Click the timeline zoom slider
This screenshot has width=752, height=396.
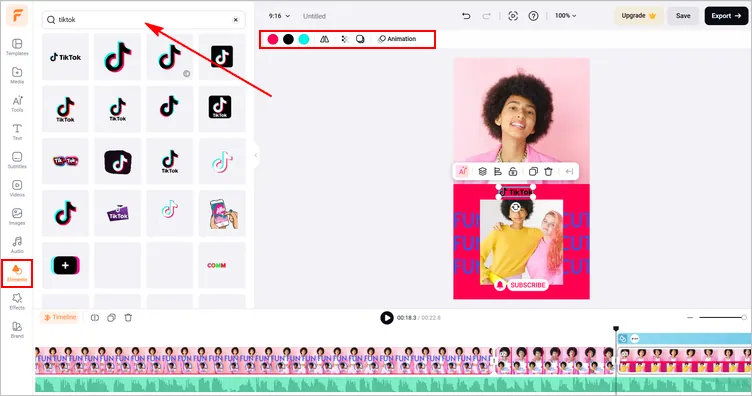(722, 317)
